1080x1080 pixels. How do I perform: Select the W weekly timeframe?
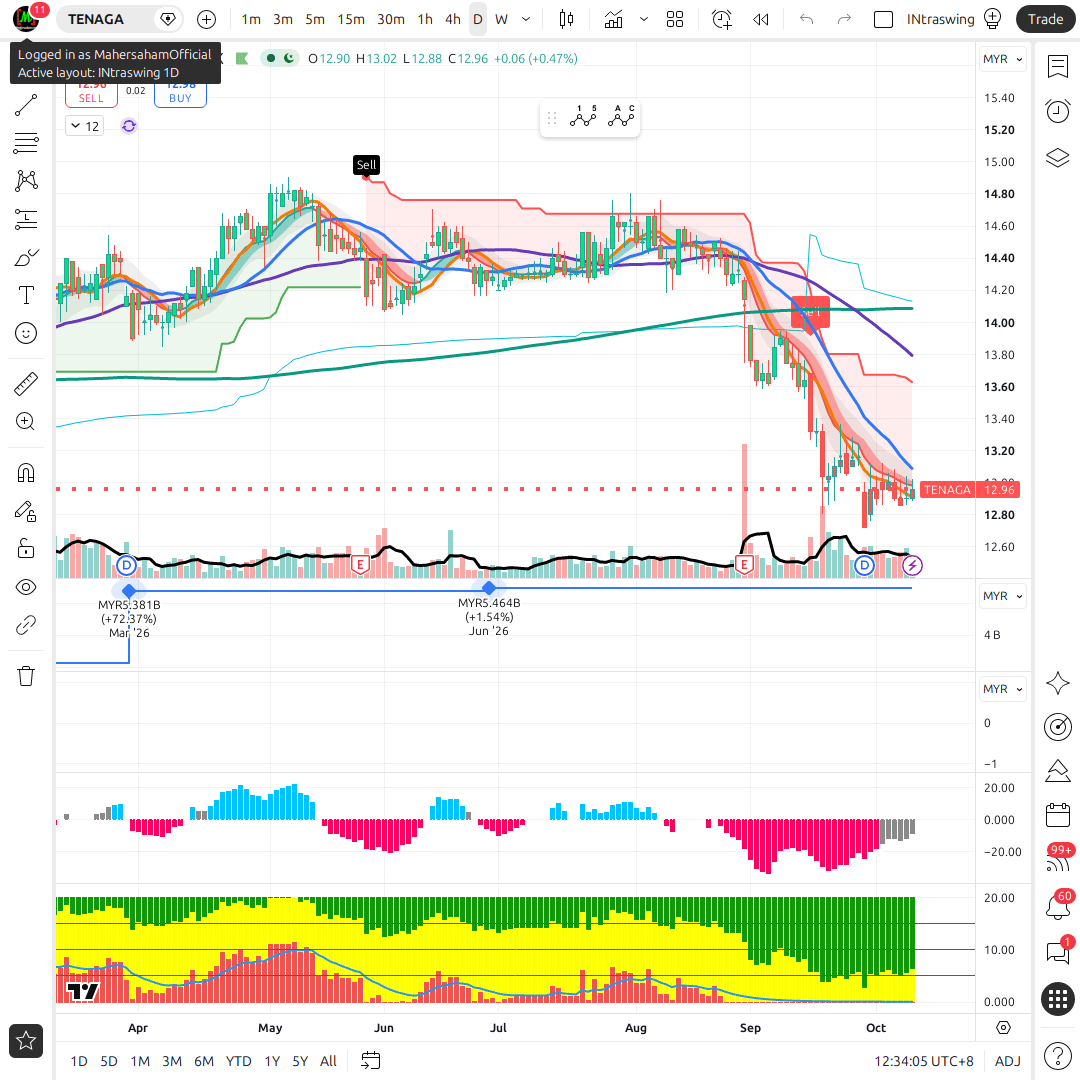tap(501, 19)
